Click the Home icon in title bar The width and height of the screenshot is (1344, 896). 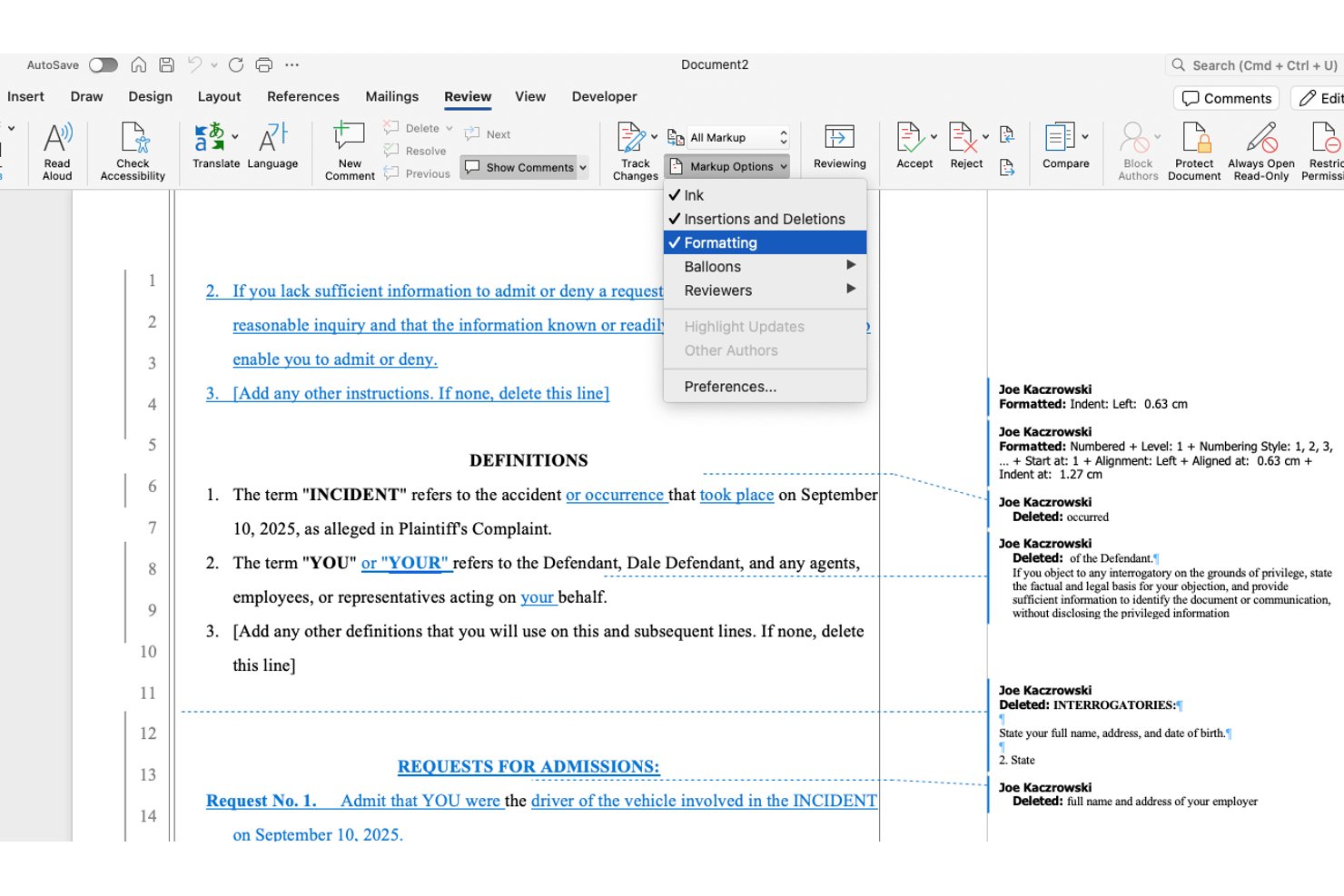click(139, 64)
